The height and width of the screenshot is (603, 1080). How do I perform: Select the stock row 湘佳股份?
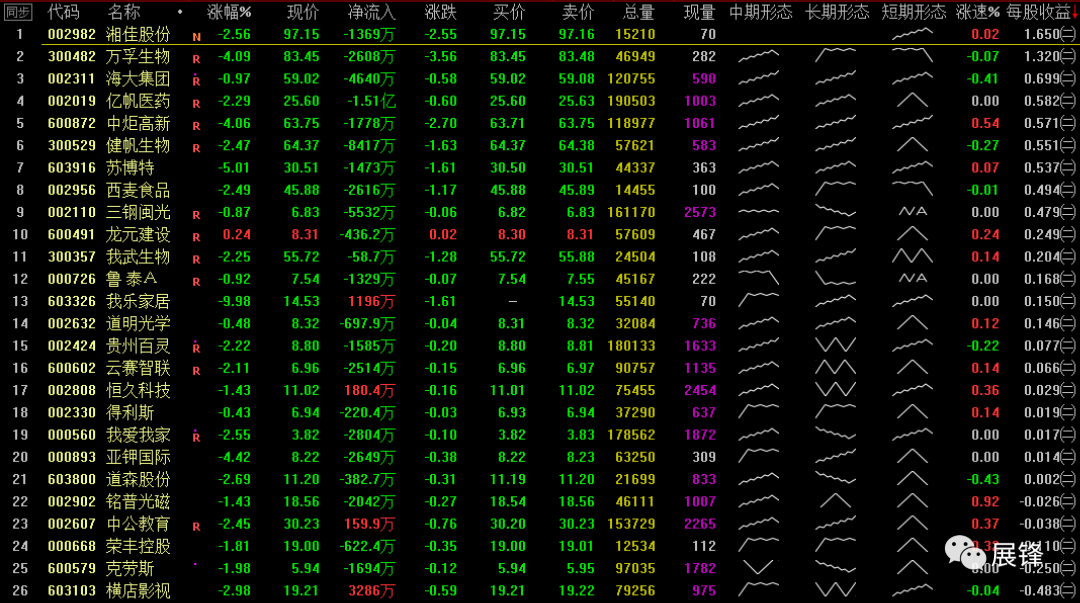click(540, 34)
